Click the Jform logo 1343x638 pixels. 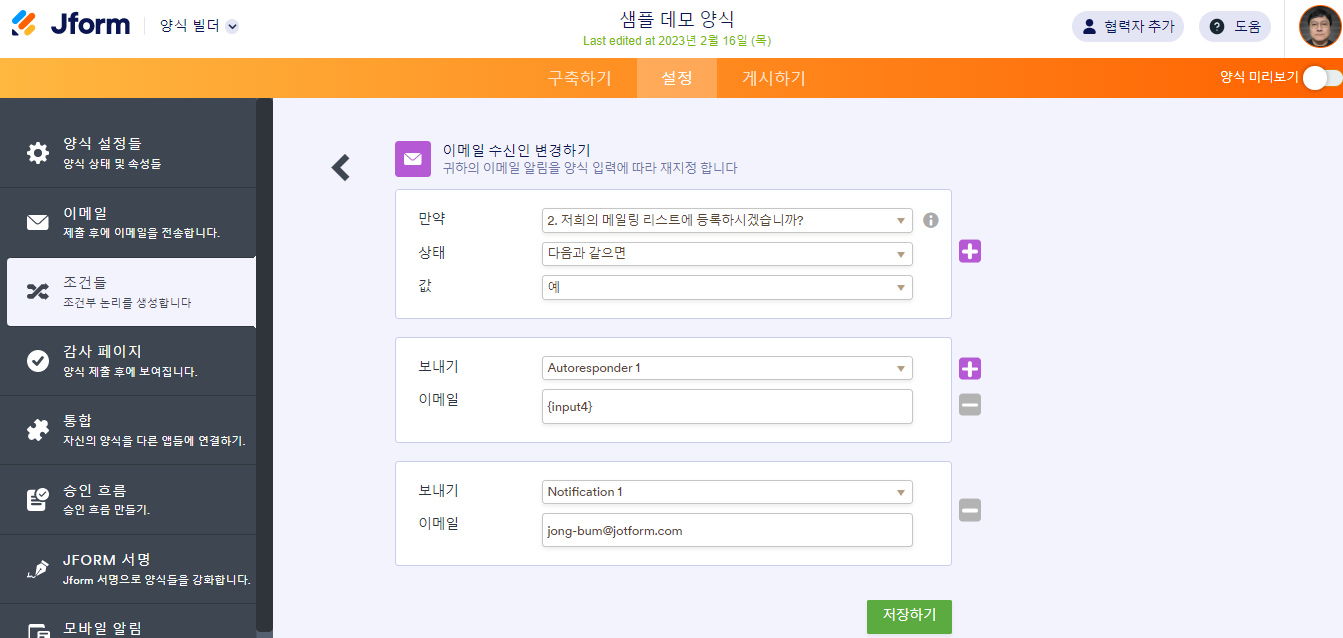click(x=71, y=25)
